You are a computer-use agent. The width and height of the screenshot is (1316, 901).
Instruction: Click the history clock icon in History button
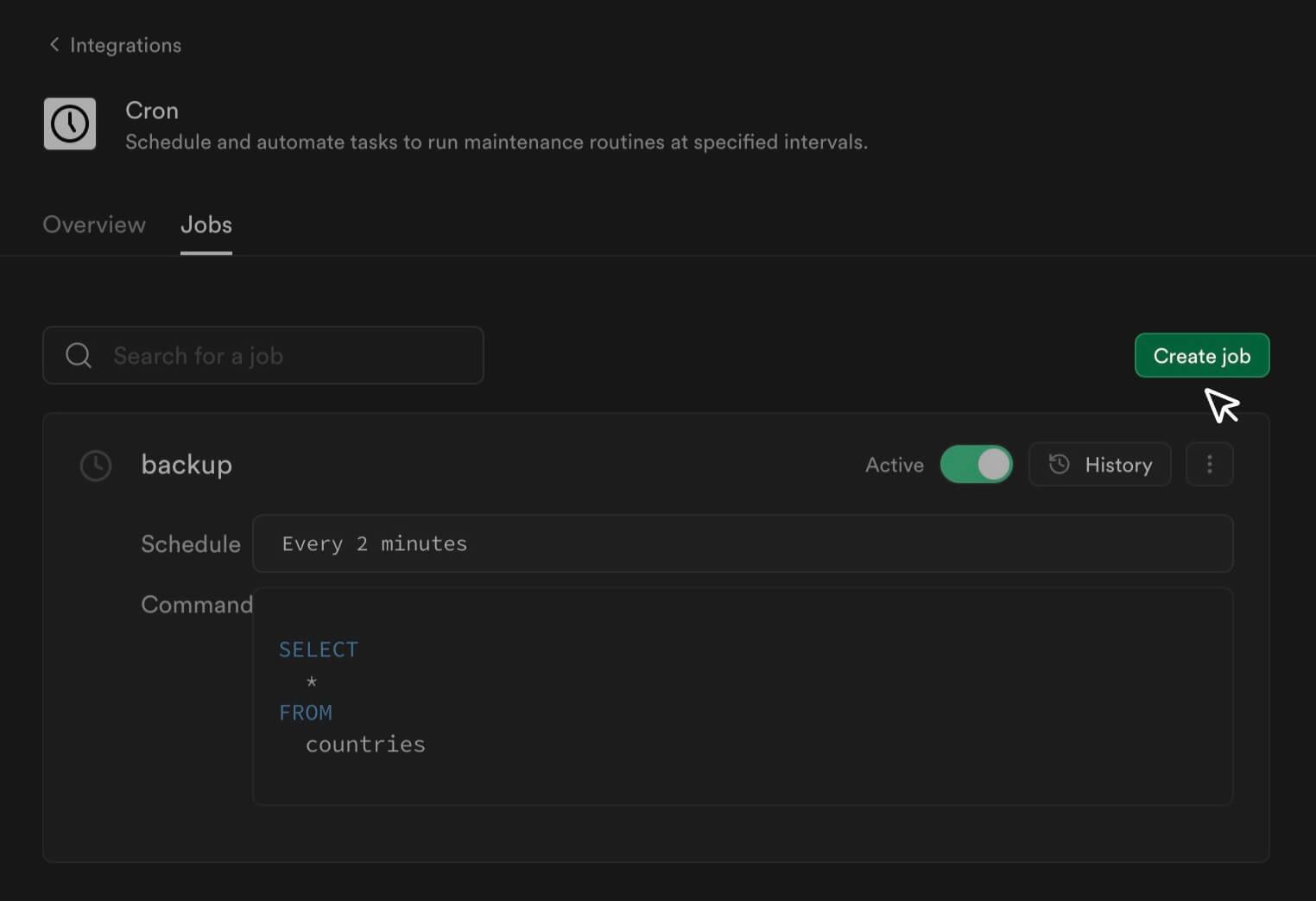click(x=1060, y=465)
